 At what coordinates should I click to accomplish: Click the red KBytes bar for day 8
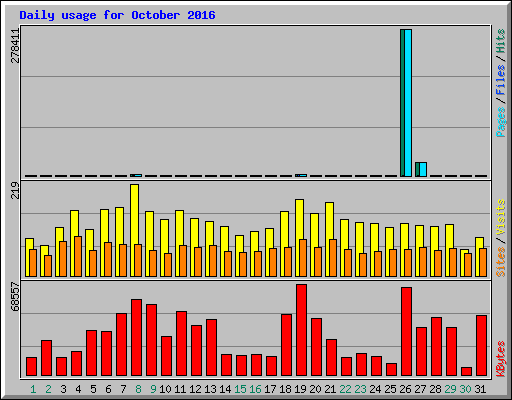click(x=136, y=338)
